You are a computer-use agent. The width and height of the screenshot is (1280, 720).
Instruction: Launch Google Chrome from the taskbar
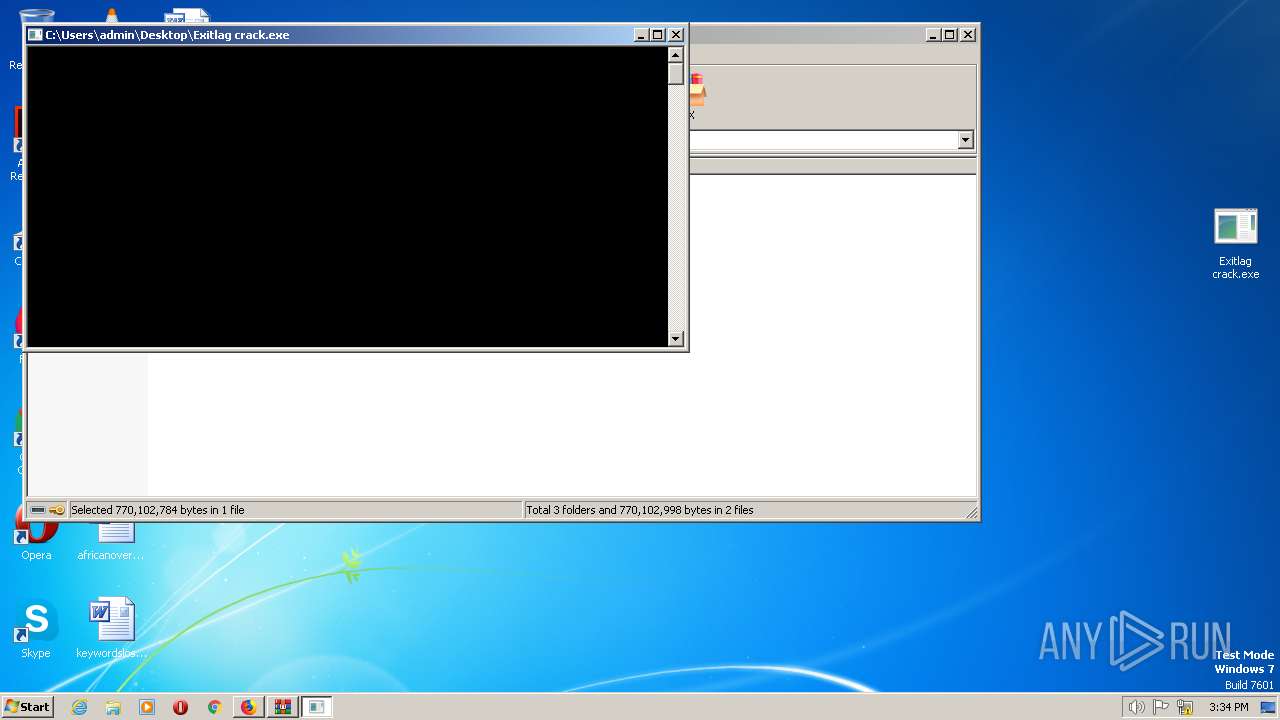214,707
